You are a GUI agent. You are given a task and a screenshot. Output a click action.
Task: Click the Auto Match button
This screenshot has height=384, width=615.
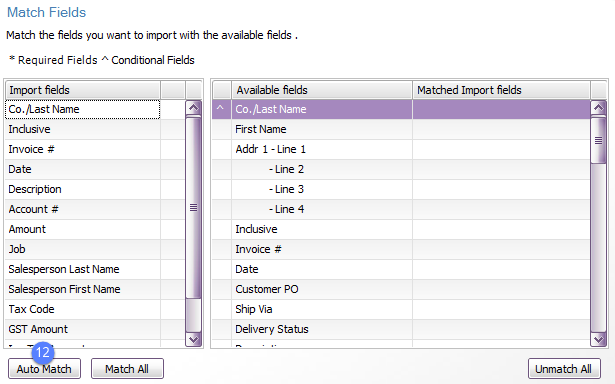pyautogui.click(x=44, y=369)
